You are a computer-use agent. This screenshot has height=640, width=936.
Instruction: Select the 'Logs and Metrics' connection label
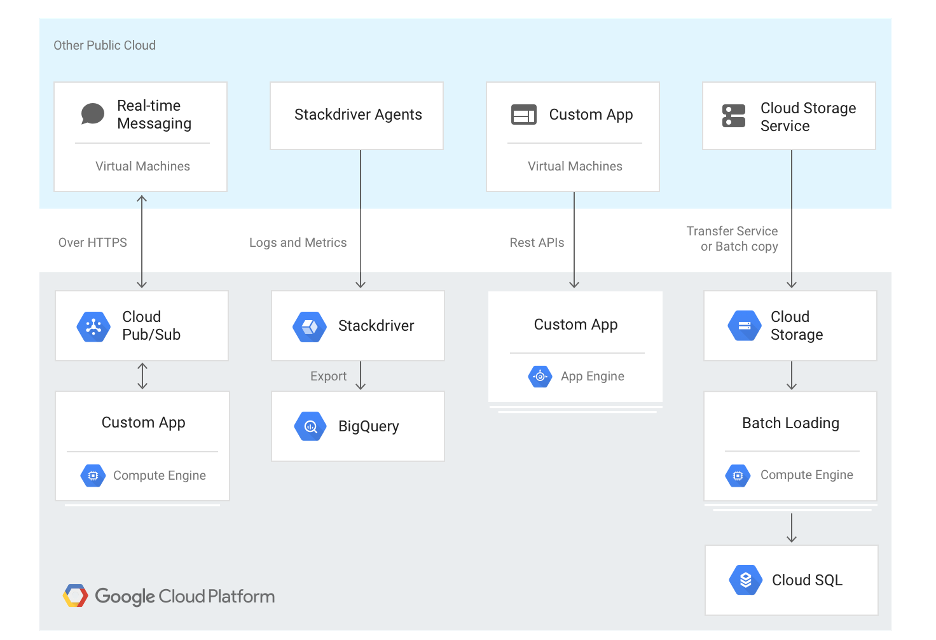point(298,243)
